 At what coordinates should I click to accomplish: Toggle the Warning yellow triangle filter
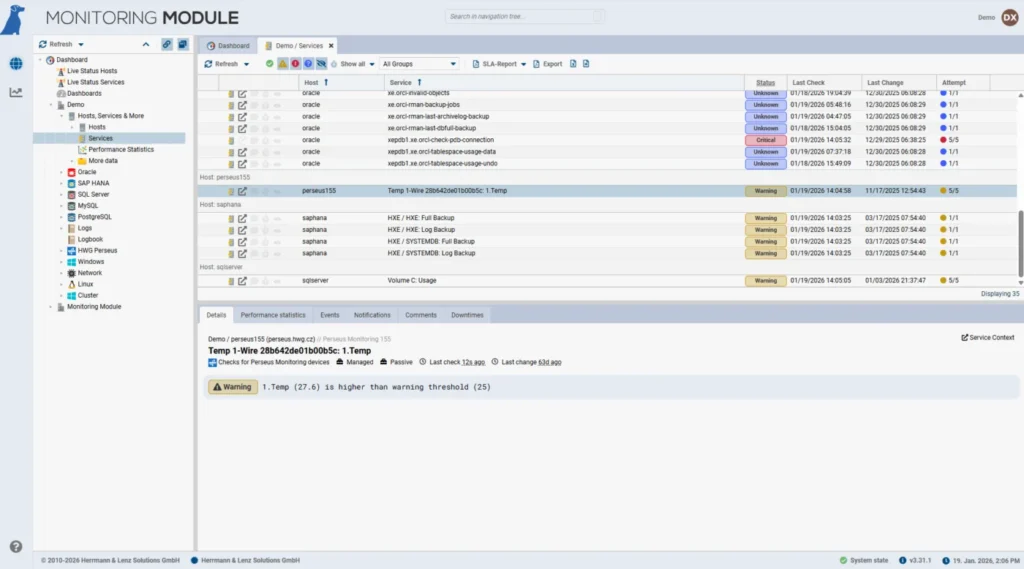click(282, 64)
